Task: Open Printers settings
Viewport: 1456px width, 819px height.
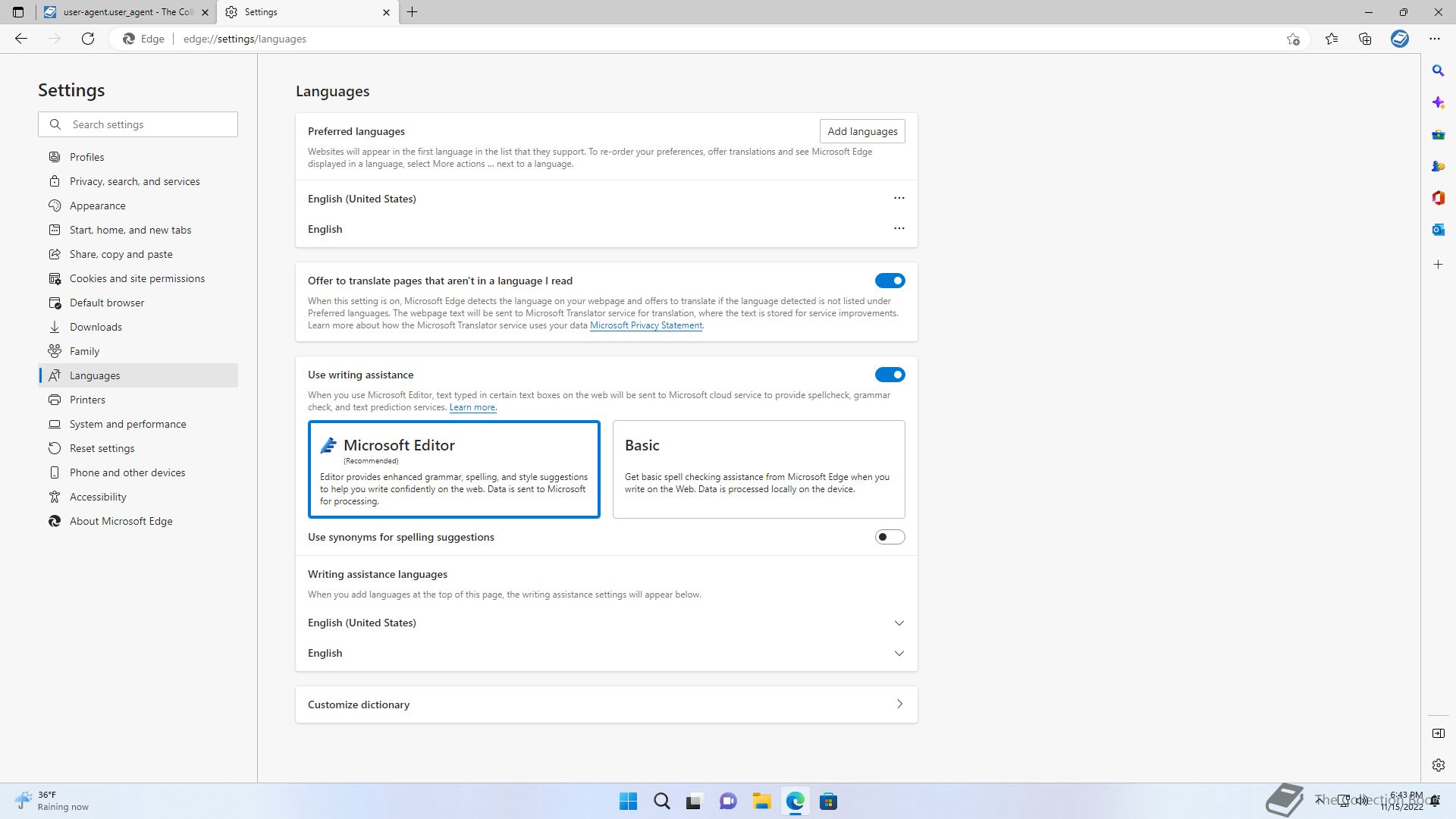Action: pyautogui.click(x=138, y=400)
